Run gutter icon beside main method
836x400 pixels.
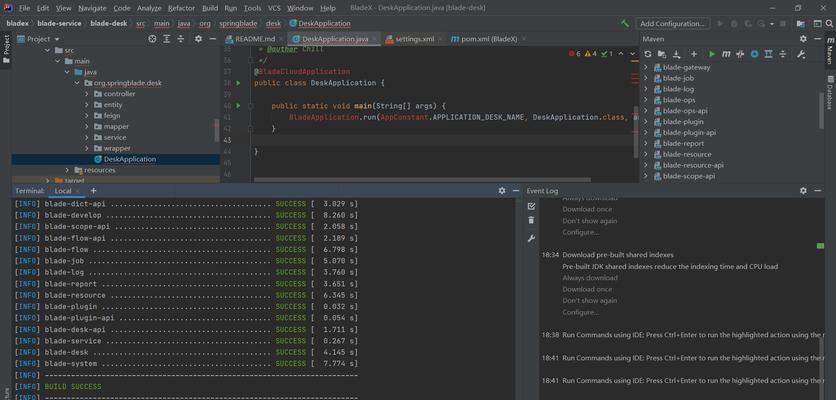point(238,106)
